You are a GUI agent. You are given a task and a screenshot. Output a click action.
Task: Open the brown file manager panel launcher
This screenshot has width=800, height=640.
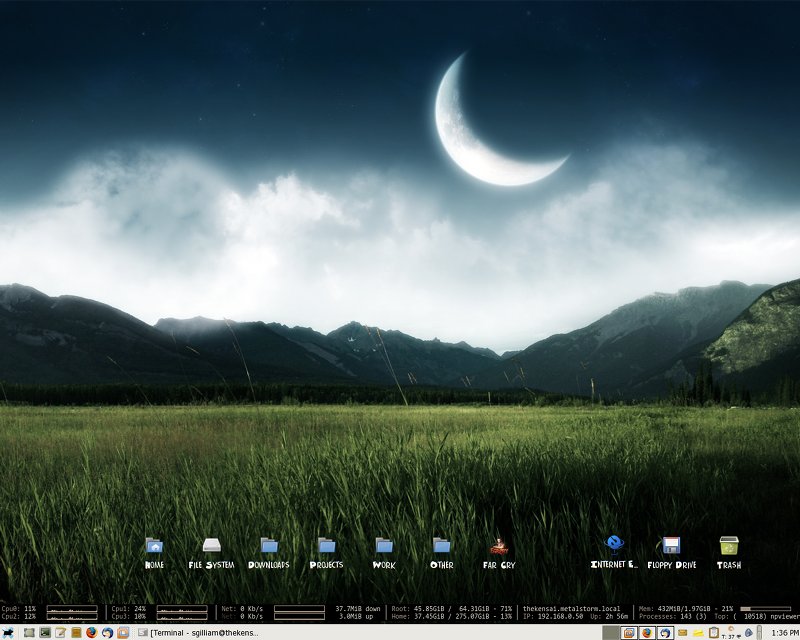coord(76,633)
